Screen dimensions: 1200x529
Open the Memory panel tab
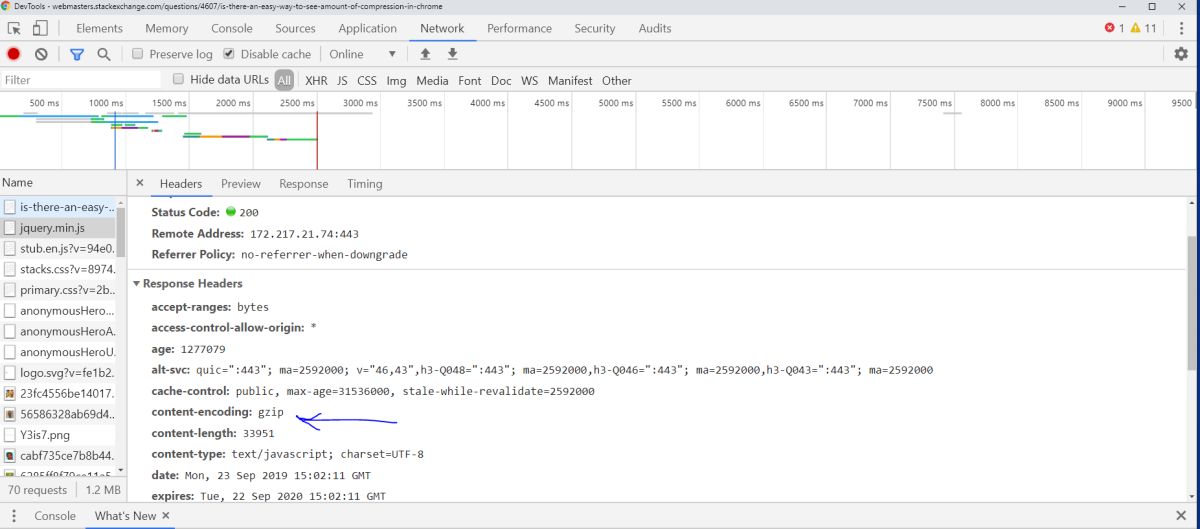point(167,28)
